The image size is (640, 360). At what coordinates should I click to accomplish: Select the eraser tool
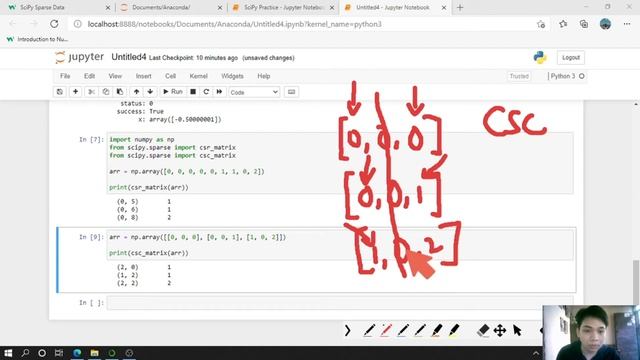(x=483, y=330)
